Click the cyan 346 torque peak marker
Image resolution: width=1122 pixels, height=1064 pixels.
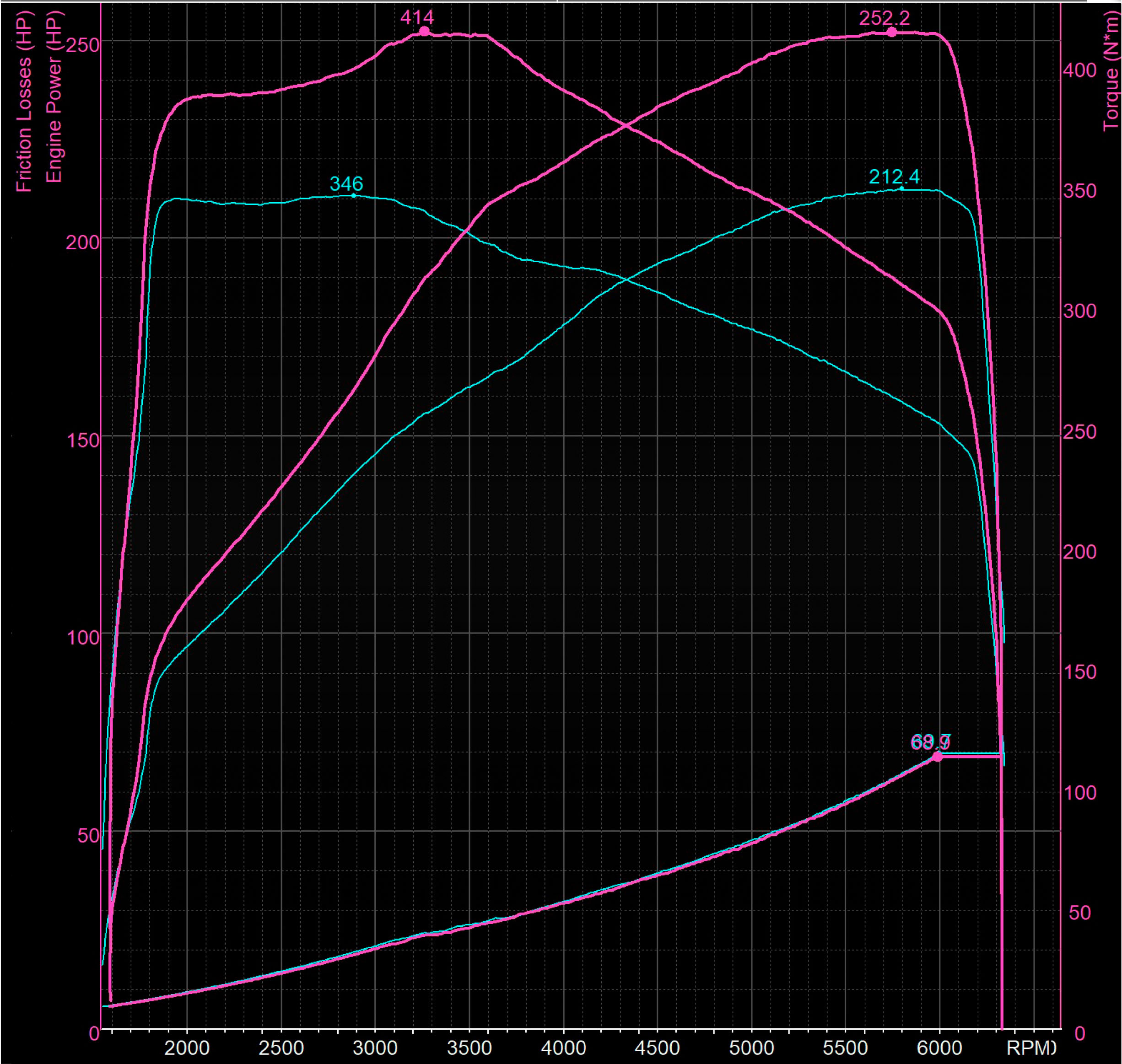click(353, 196)
